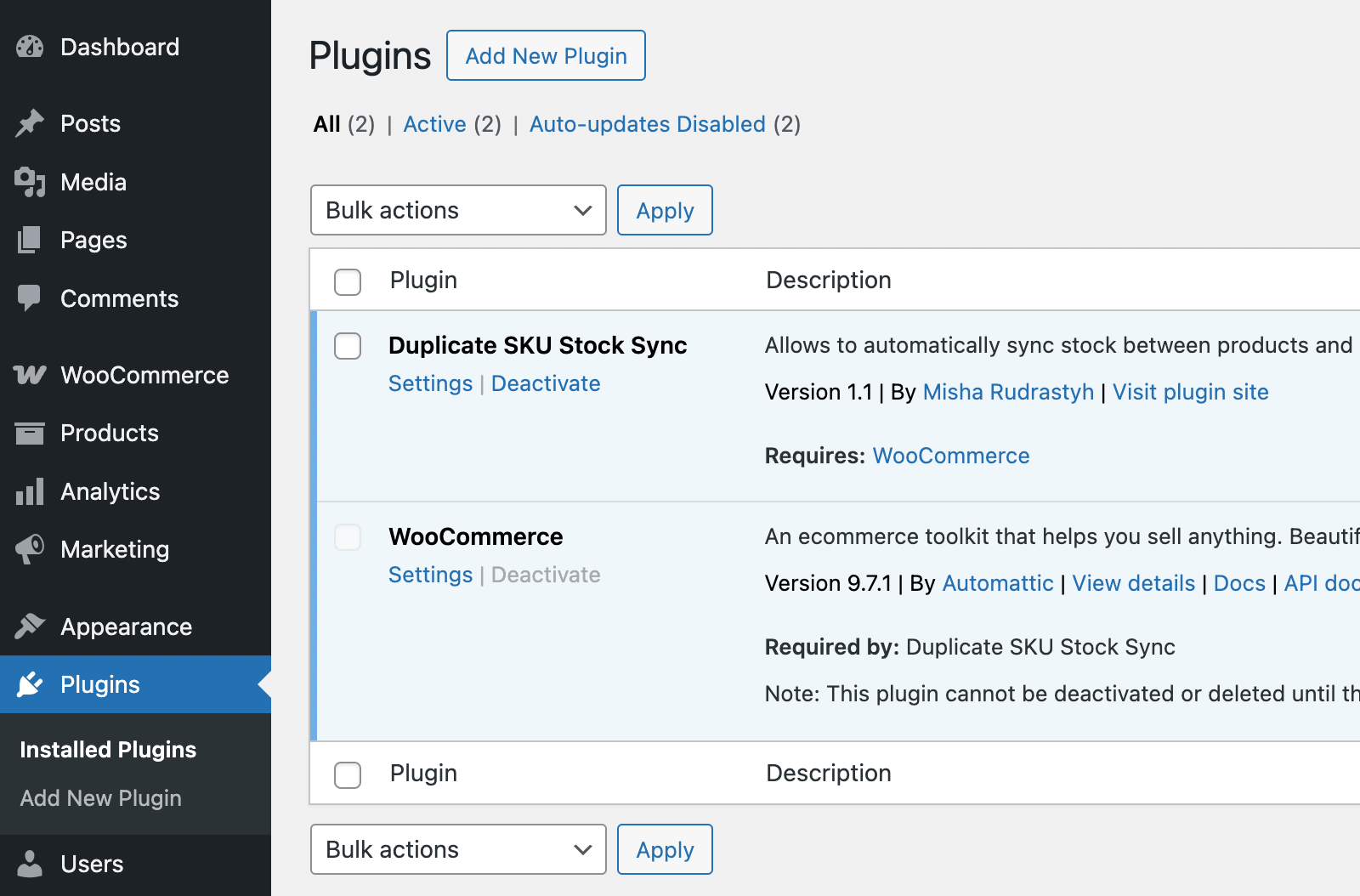This screenshot has height=896, width=1360.
Task: Click the bottom Apply button
Action: pos(665,849)
